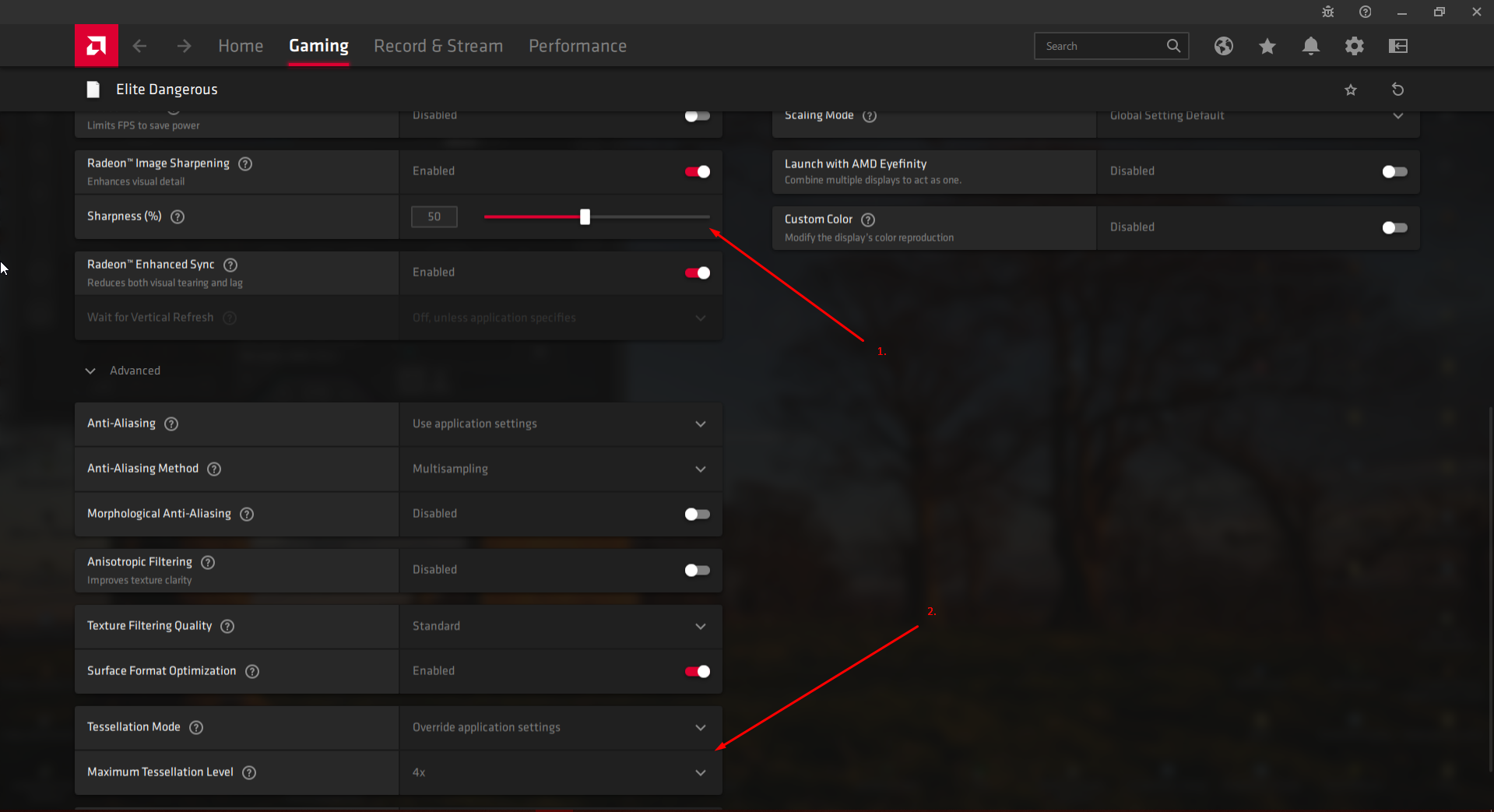Show help for Radeon Image Sharpening
1494x812 pixels.
point(245,163)
